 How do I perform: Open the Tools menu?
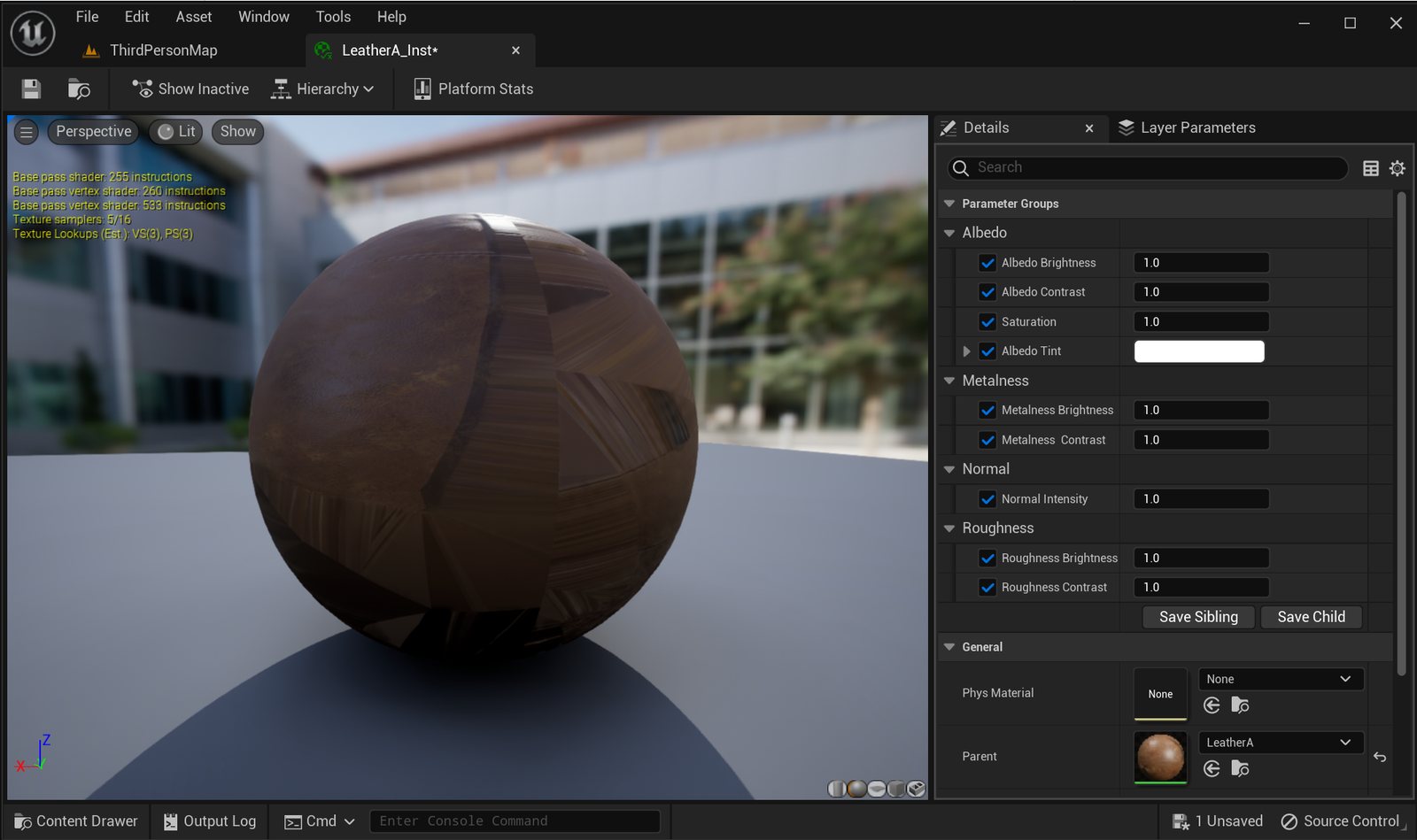[x=333, y=17]
